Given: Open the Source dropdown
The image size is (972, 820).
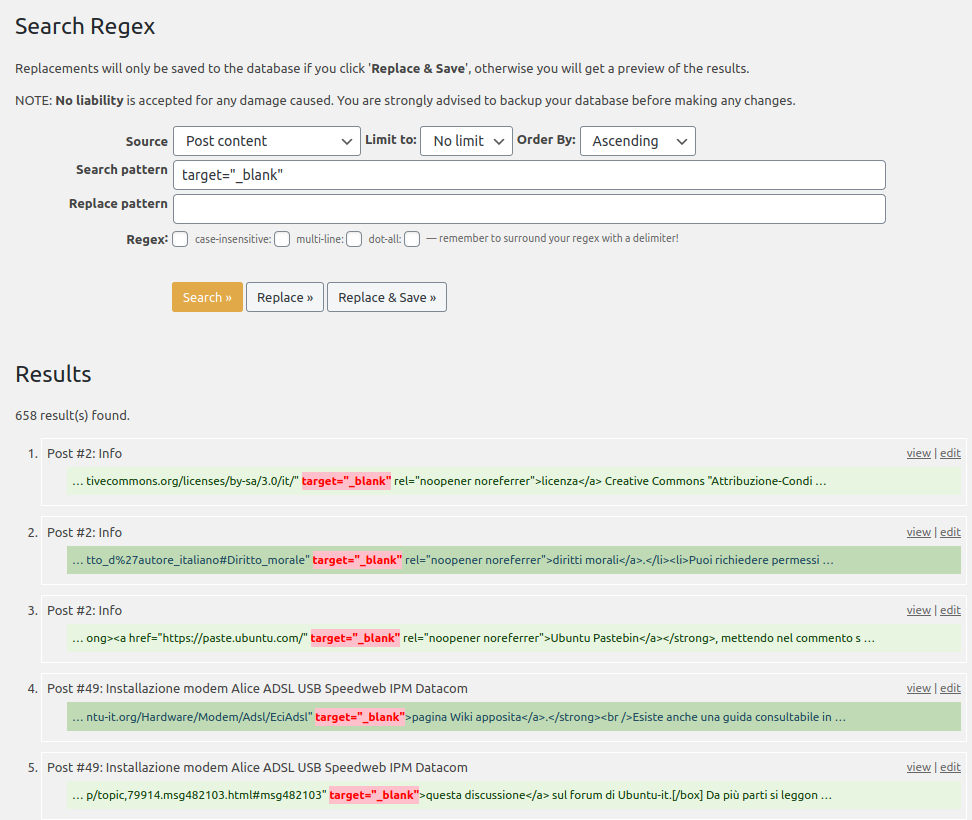Looking at the screenshot, I should (267, 141).
